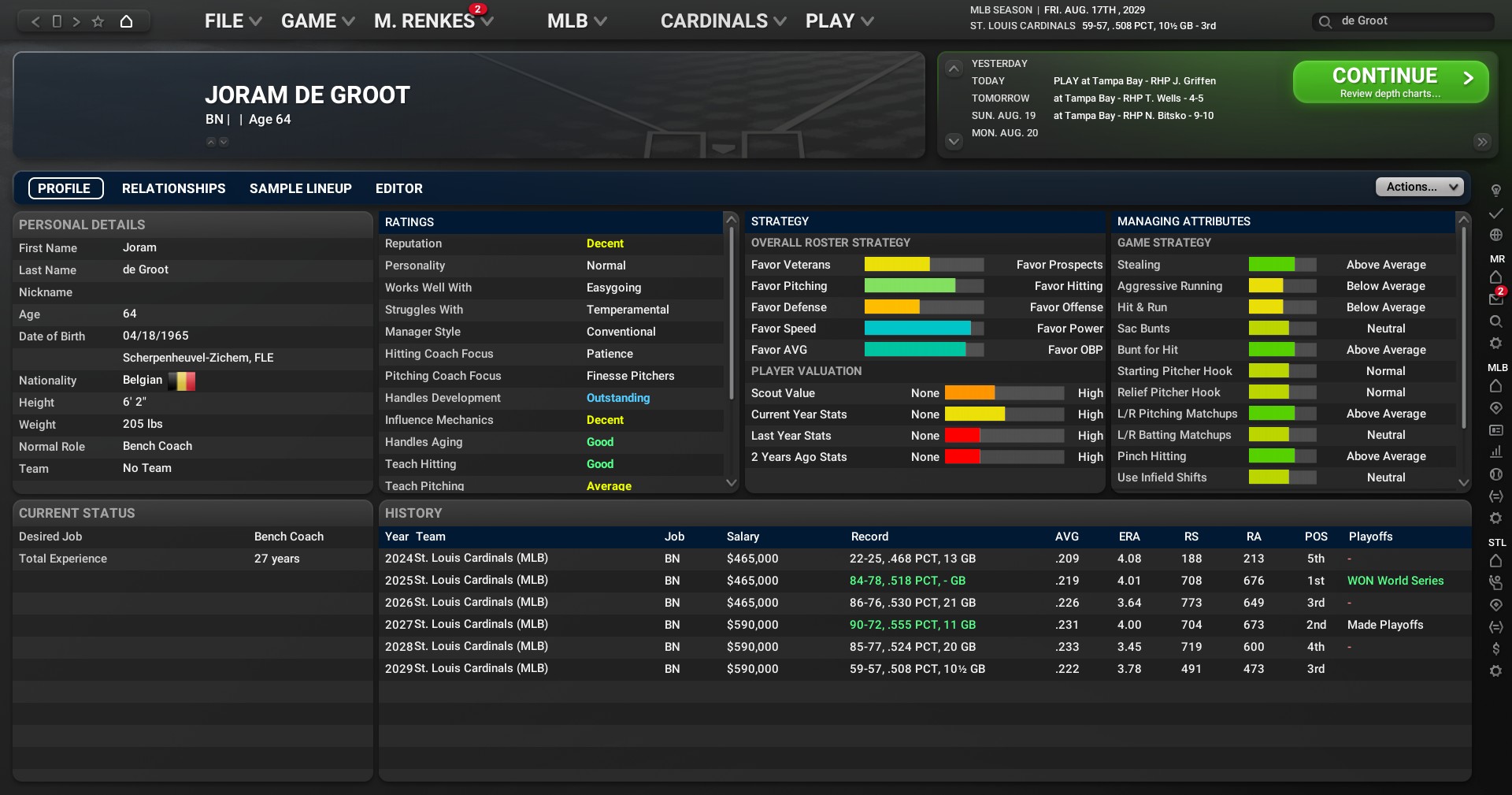Open the MLB menu

point(577,21)
